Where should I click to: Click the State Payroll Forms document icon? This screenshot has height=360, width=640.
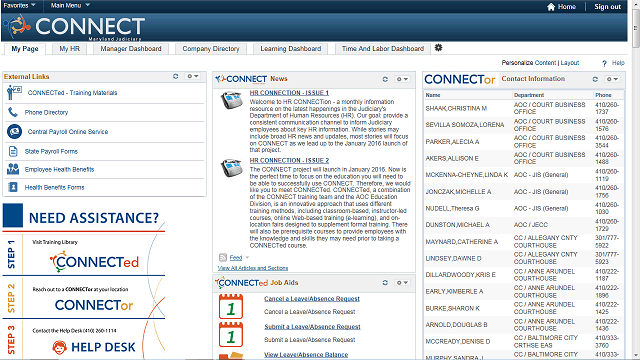13,151
